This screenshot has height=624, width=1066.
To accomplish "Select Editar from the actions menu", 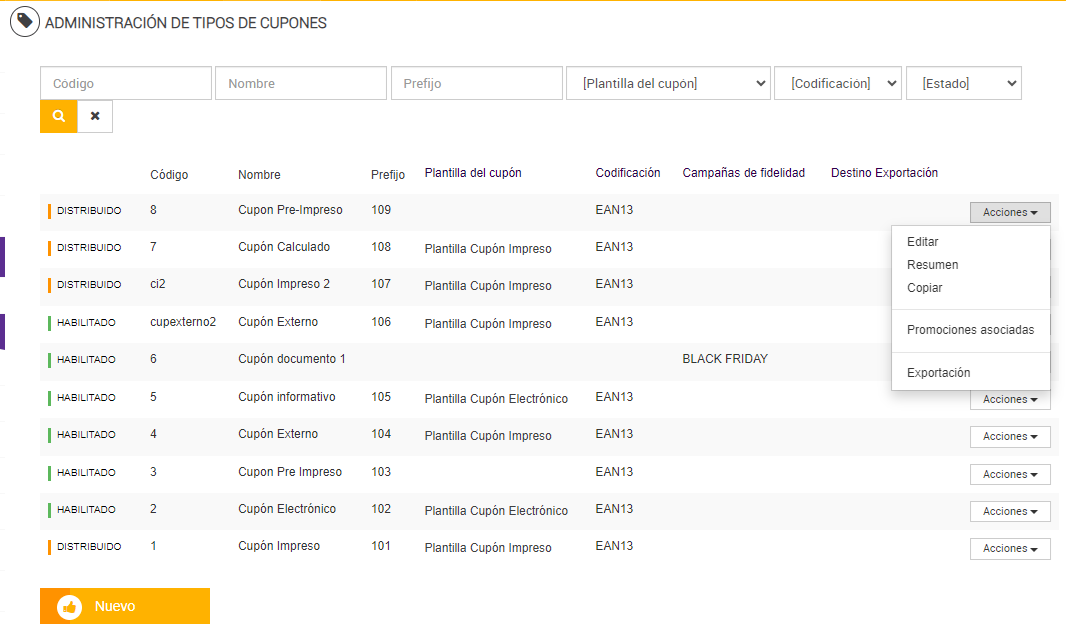I will pyautogui.click(x=923, y=242).
